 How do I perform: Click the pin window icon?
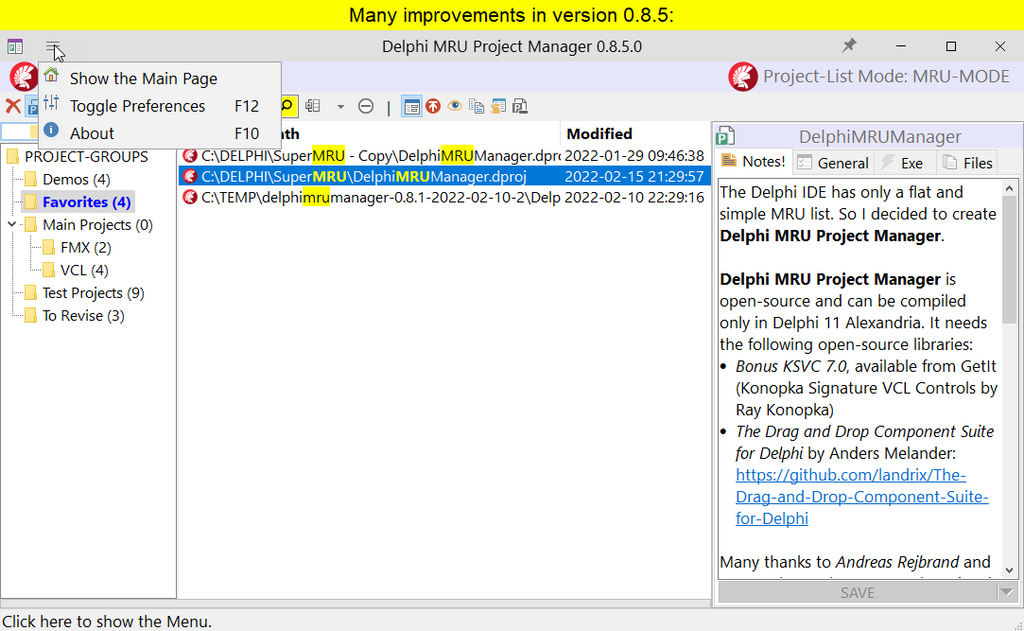849,46
